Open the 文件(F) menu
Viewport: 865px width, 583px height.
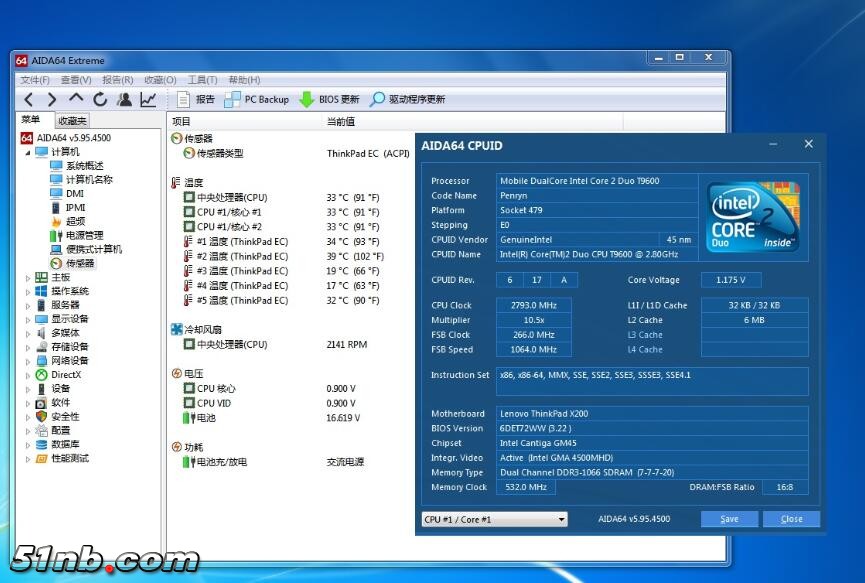pos(35,80)
